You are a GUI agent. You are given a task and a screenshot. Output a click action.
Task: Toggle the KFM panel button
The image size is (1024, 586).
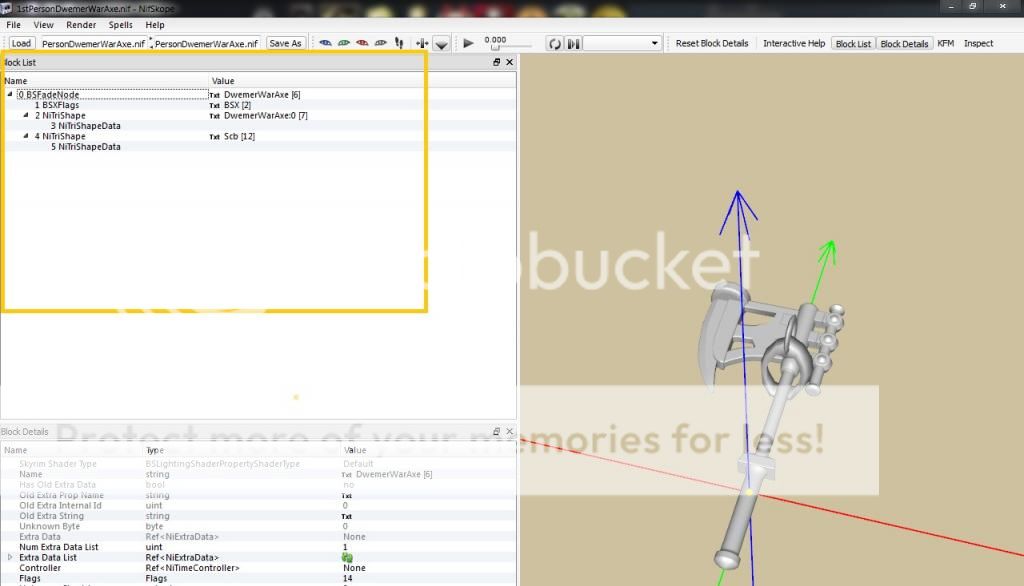945,44
